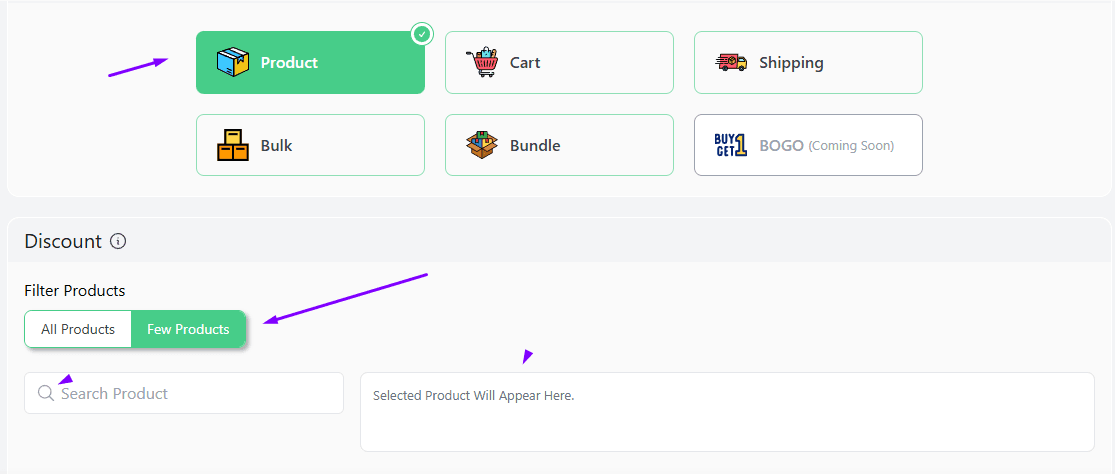Pick the Bulk discount type label

[x=277, y=146]
